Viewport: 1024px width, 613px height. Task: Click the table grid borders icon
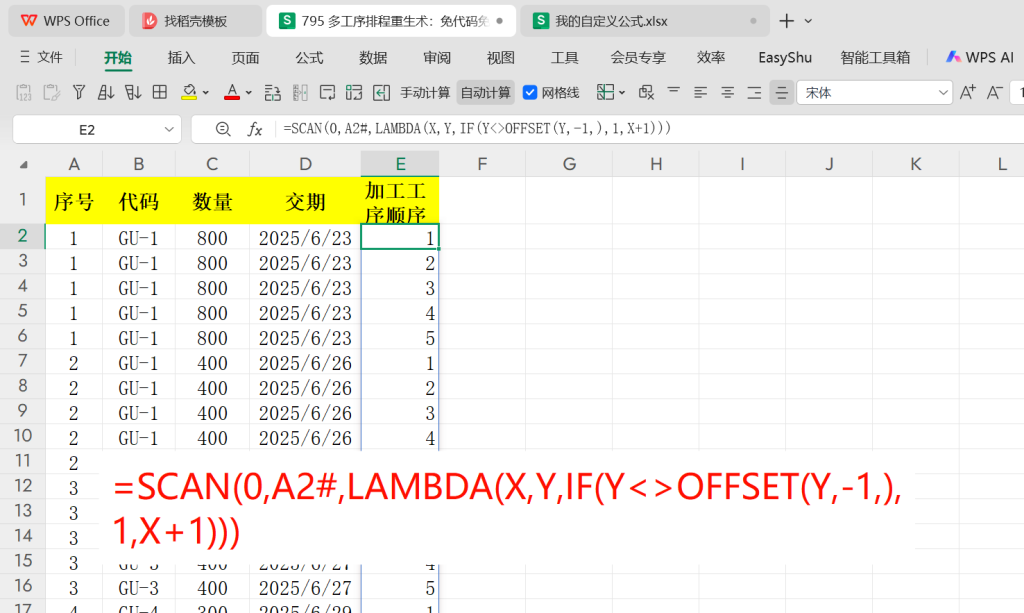(159, 93)
